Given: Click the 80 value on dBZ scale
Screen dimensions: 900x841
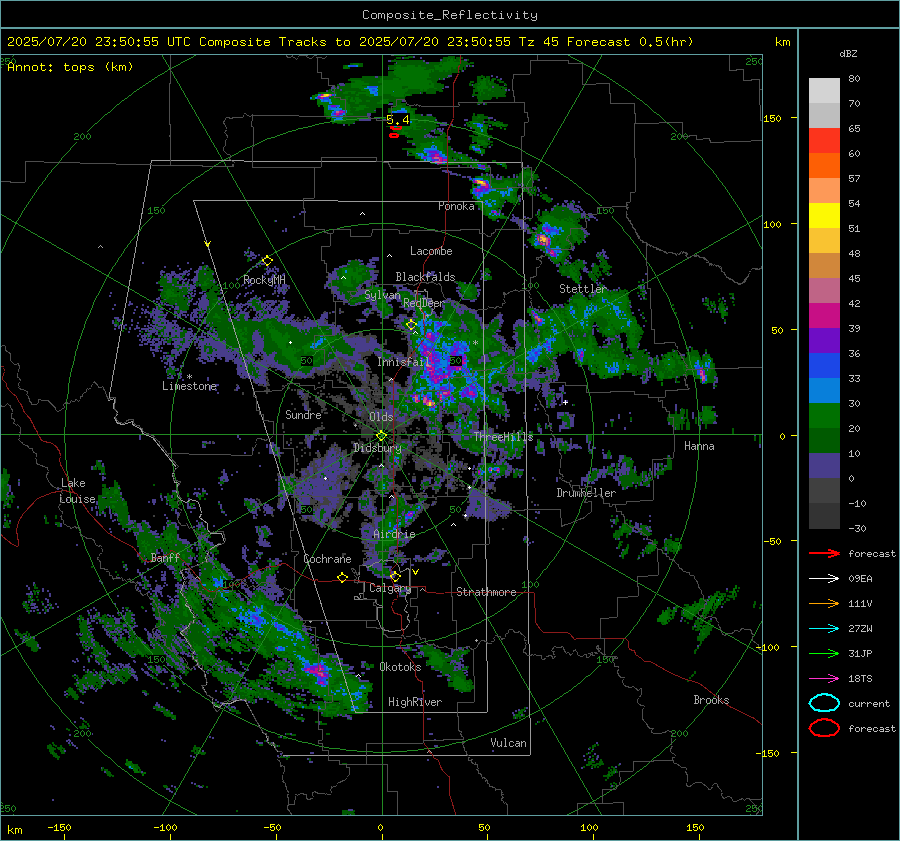Looking at the screenshot, I should (854, 79).
